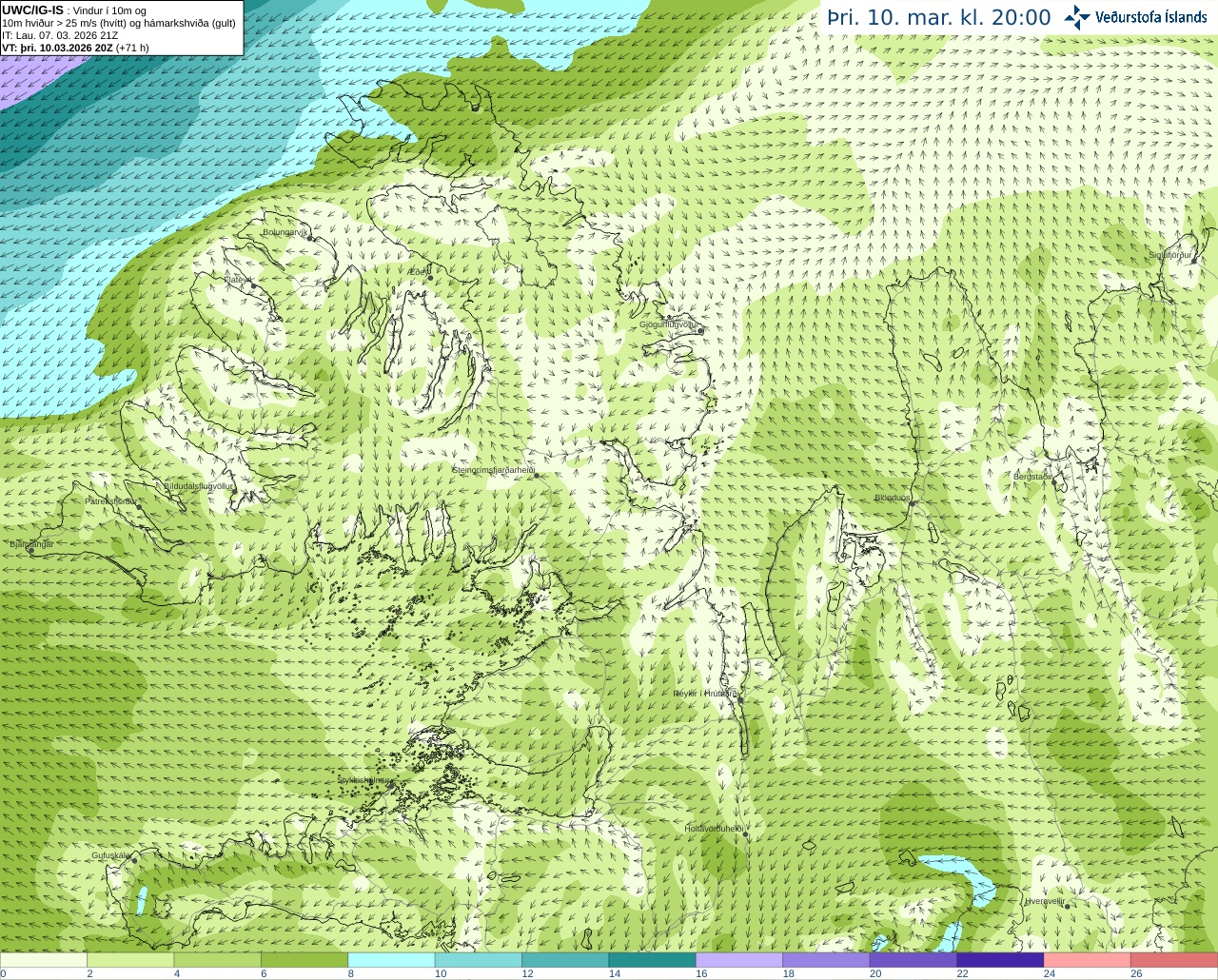Click the Stykkishólmur station label
The width and height of the screenshot is (1218, 980).
363,780
